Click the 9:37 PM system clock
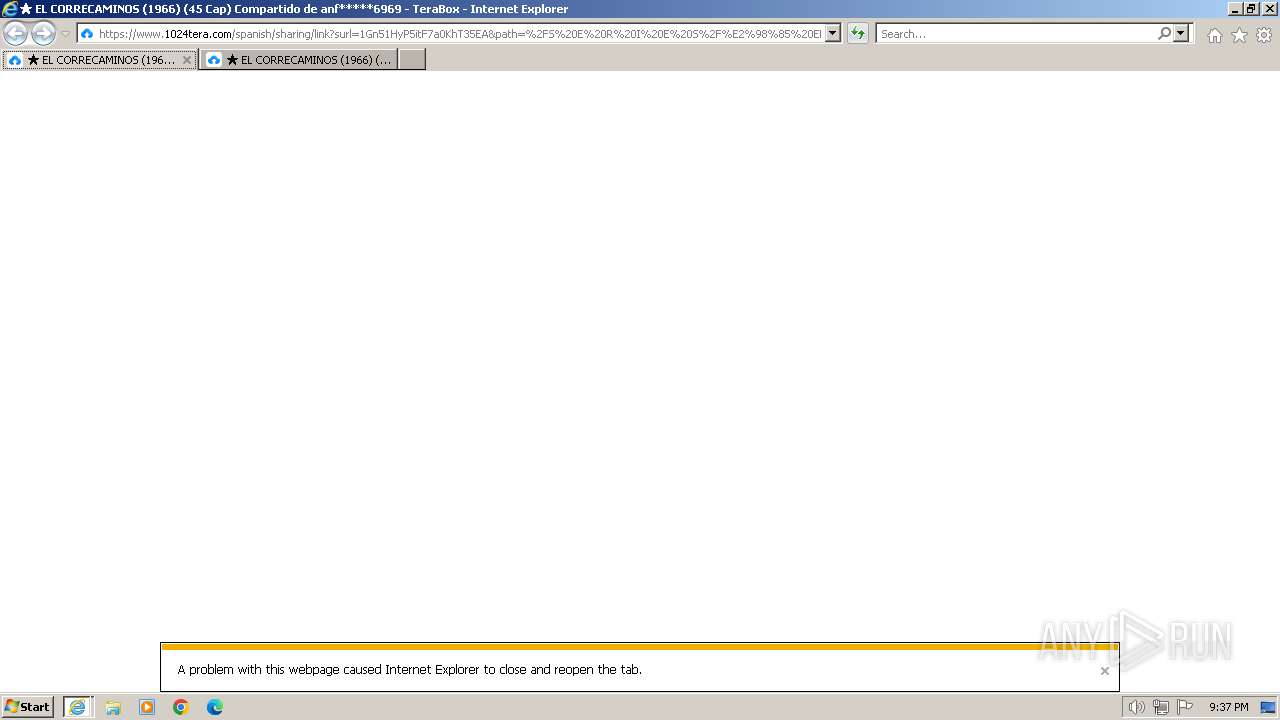1280x720 pixels. pos(1228,707)
